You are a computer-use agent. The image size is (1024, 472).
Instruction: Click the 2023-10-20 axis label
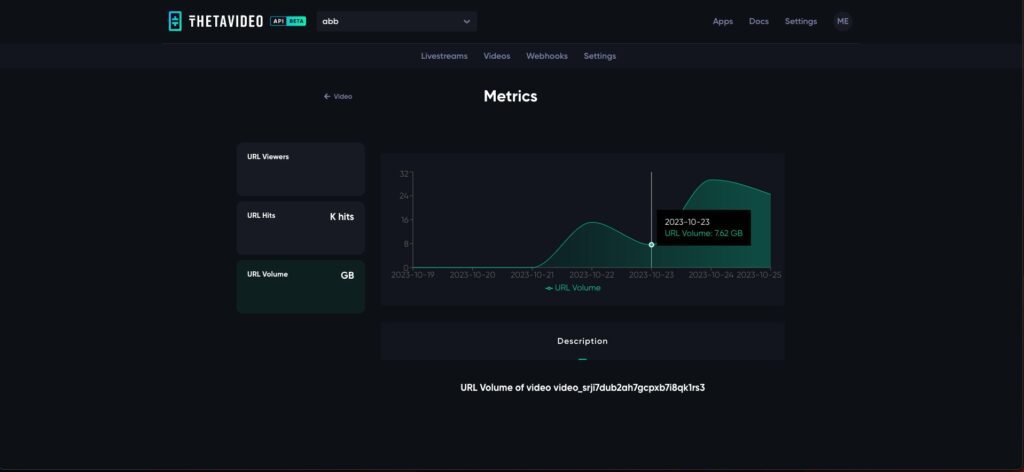click(472, 275)
